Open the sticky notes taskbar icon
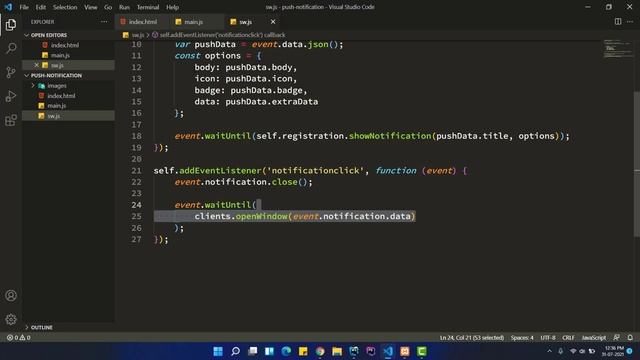Screen dimensions: 640x360 point(303,351)
